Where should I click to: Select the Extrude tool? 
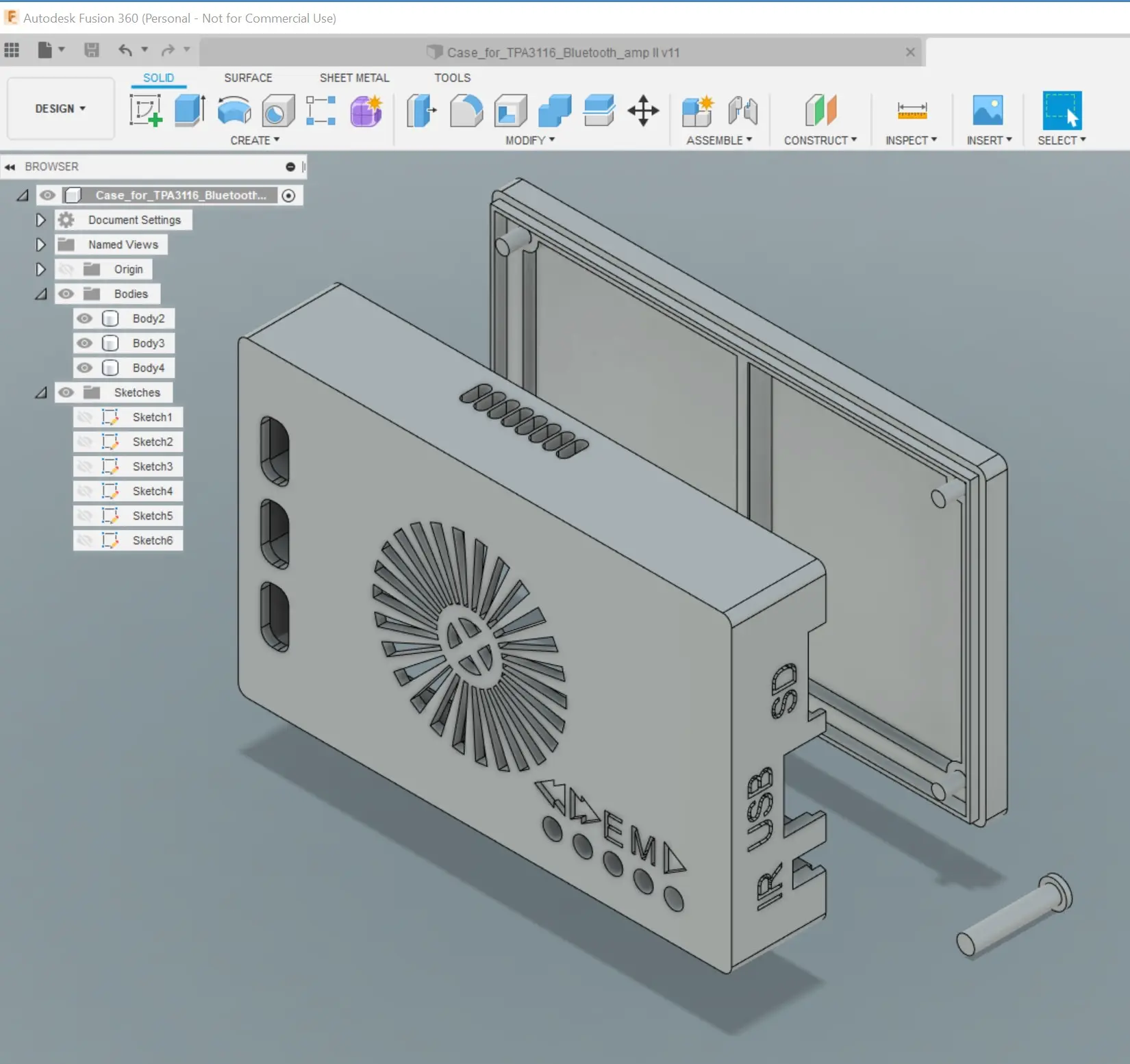coord(190,110)
